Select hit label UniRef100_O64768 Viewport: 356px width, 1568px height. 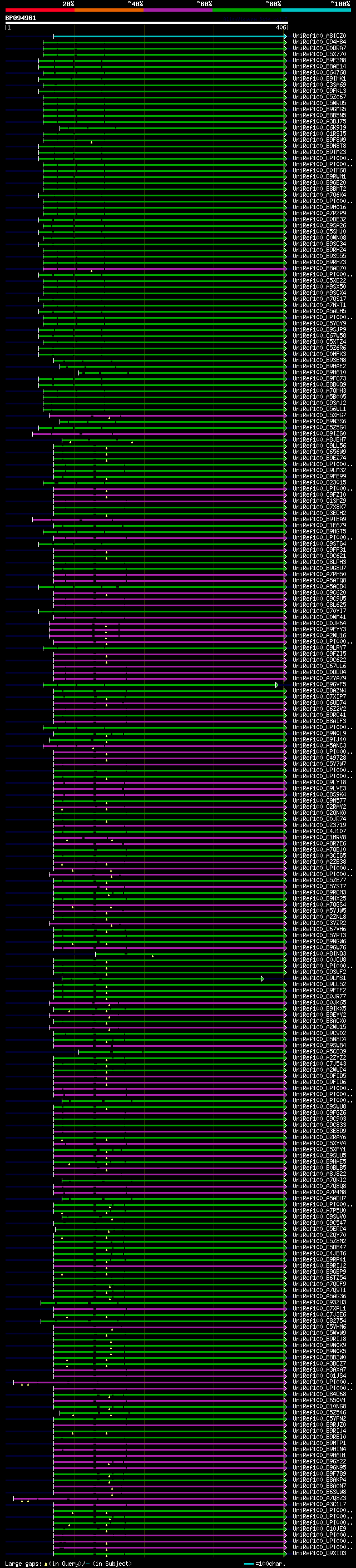click(319, 72)
